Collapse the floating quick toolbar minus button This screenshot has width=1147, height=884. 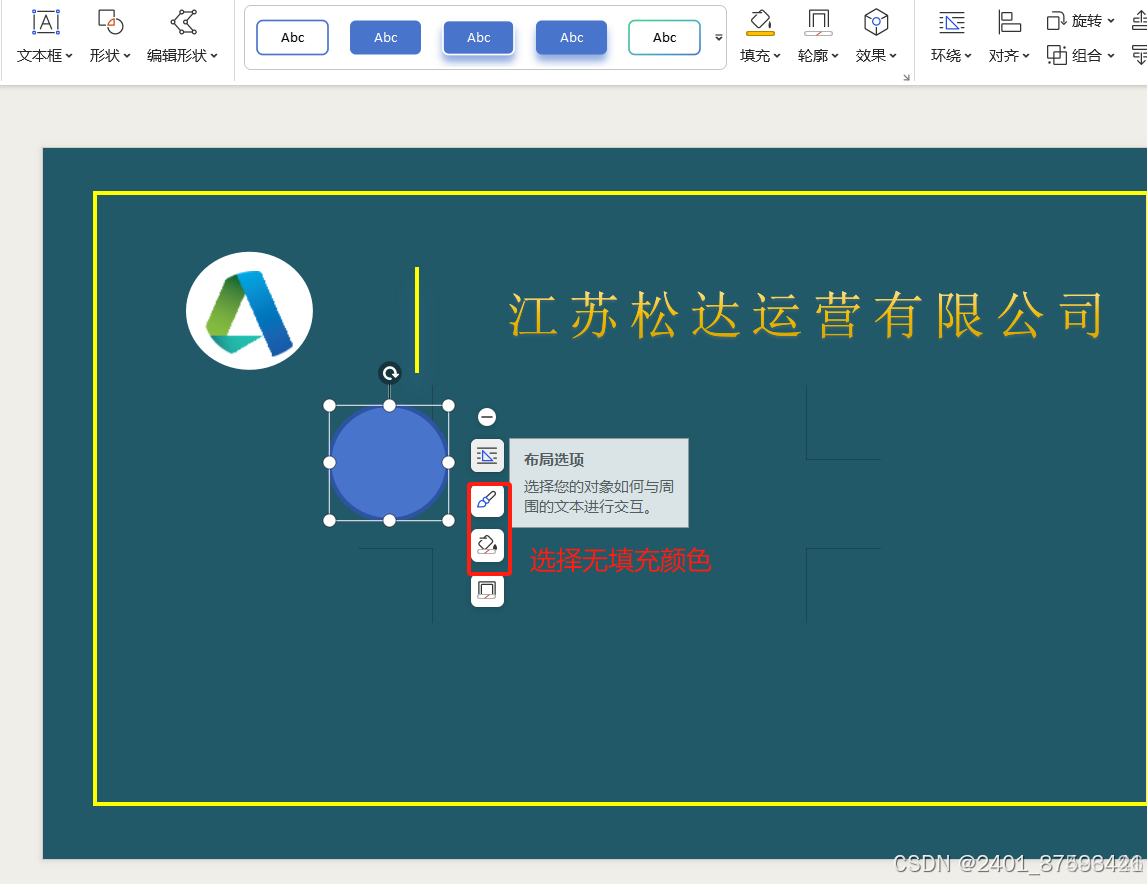tap(487, 417)
